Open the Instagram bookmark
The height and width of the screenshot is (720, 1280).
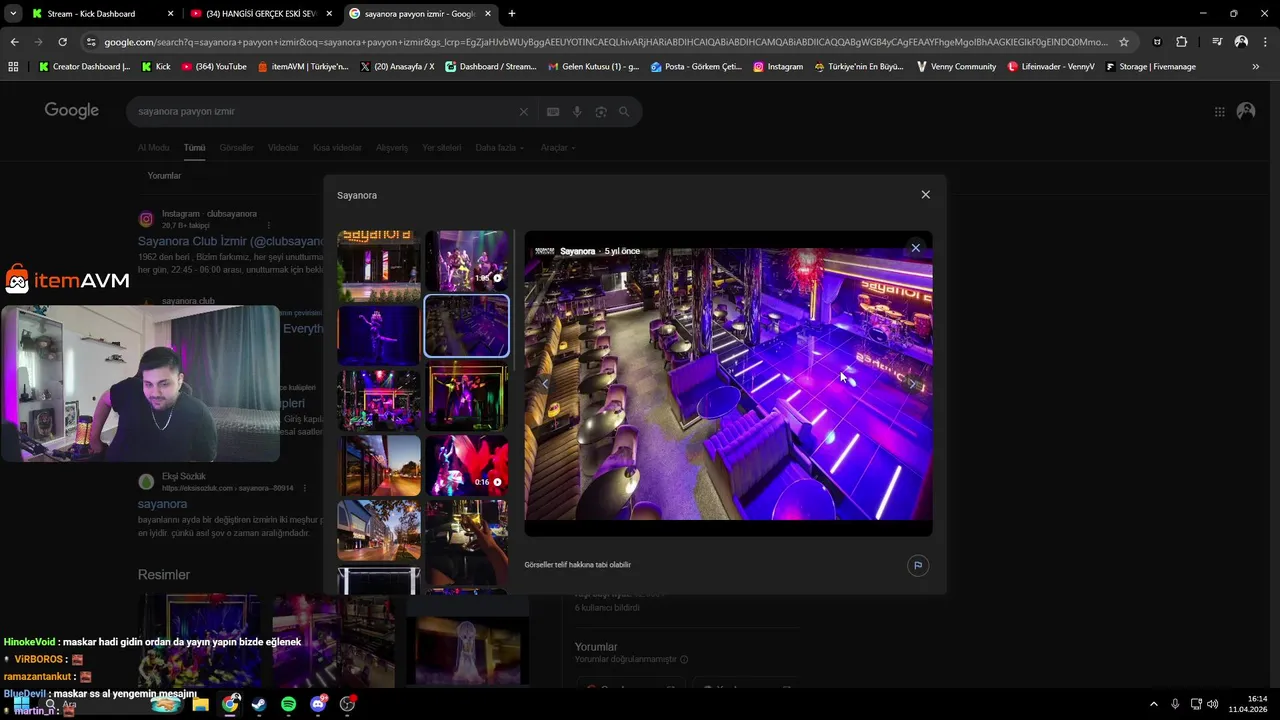click(x=778, y=67)
